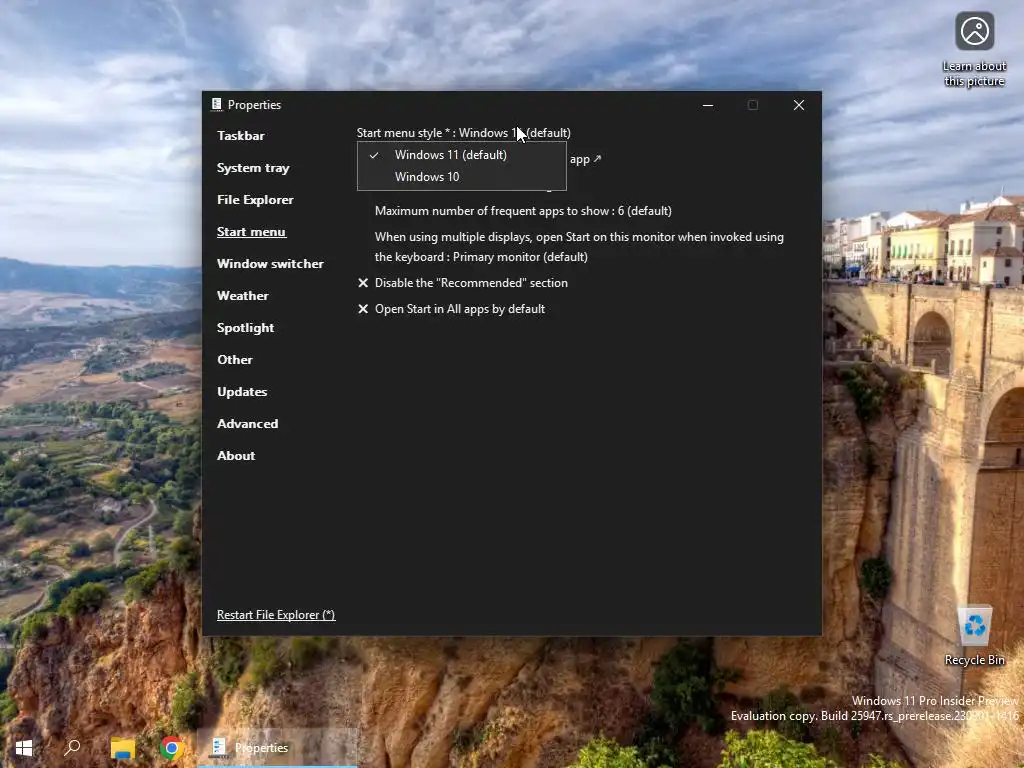Switch to the Advanced section

tap(248, 424)
